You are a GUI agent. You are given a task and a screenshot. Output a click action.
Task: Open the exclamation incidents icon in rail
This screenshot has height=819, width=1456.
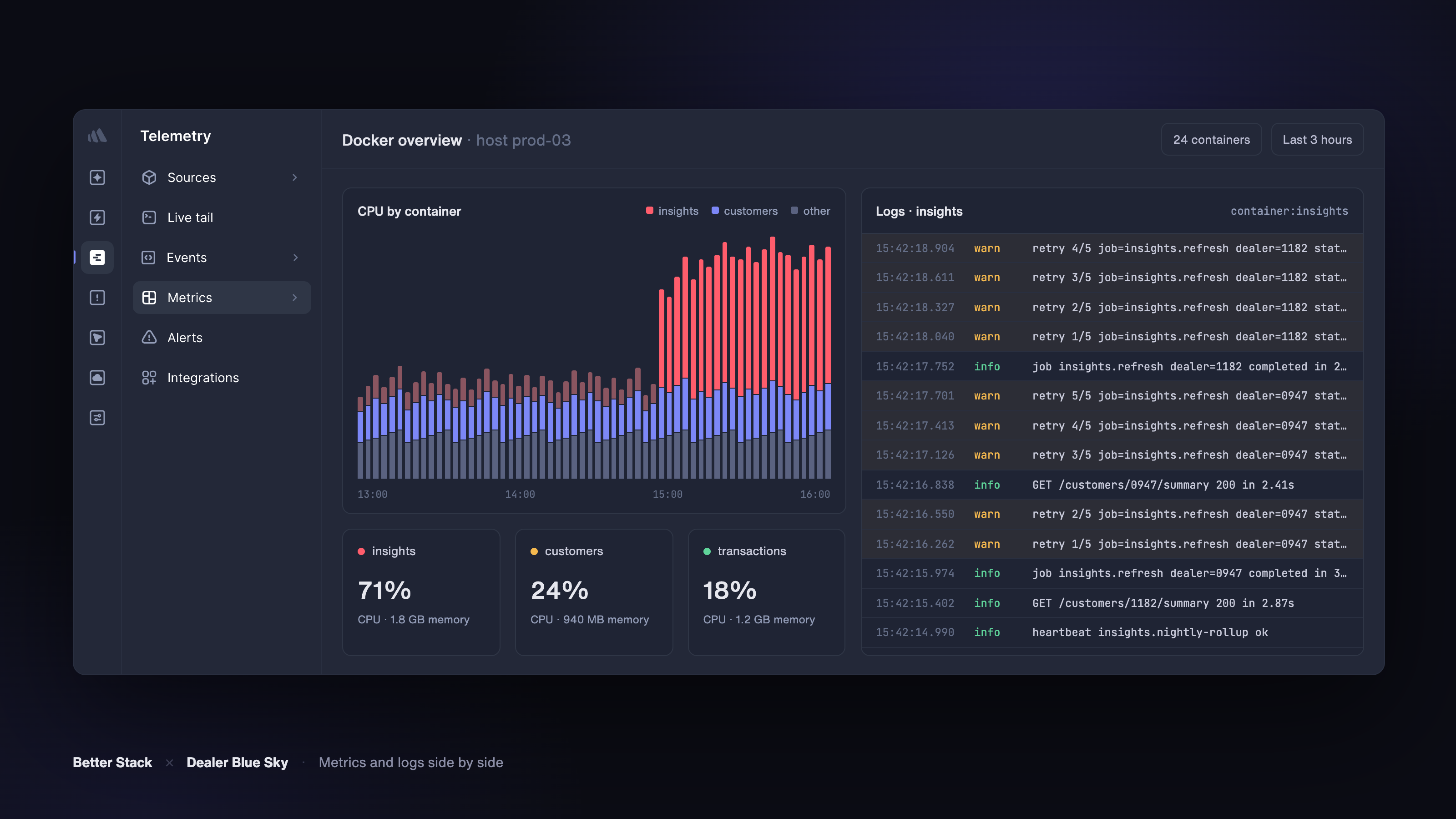click(x=97, y=298)
